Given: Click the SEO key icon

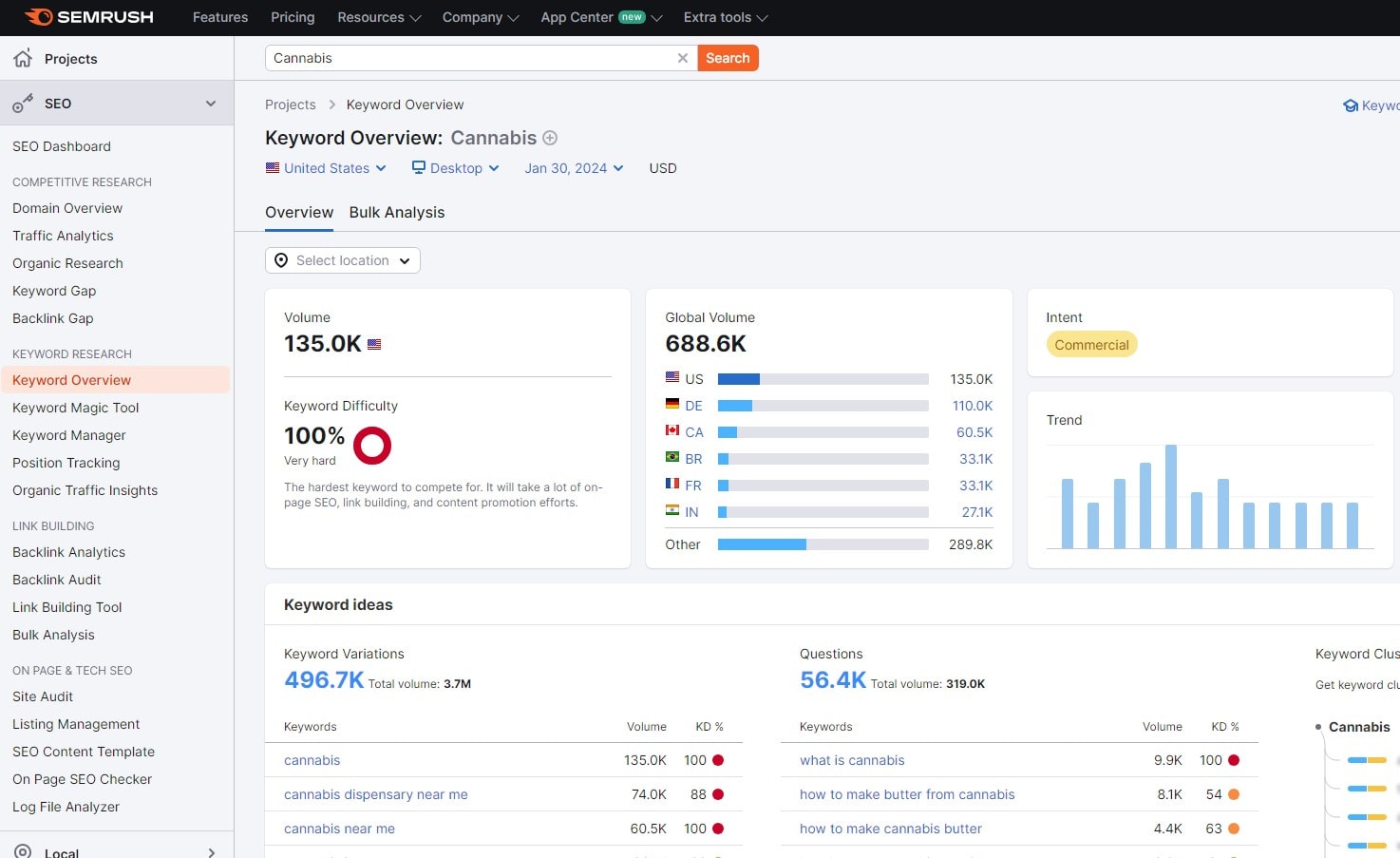Looking at the screenshot, I should [x=23, y=104].
